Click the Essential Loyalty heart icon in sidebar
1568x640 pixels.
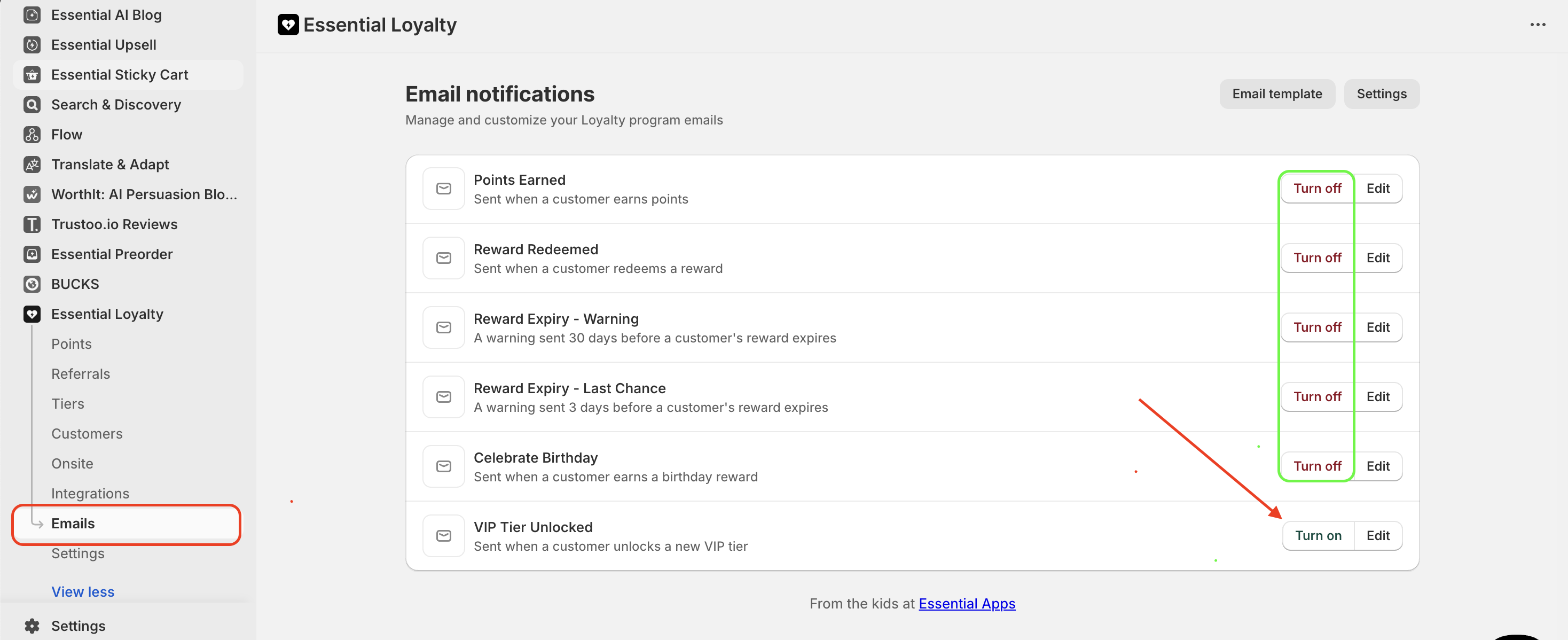pos(32,313)
